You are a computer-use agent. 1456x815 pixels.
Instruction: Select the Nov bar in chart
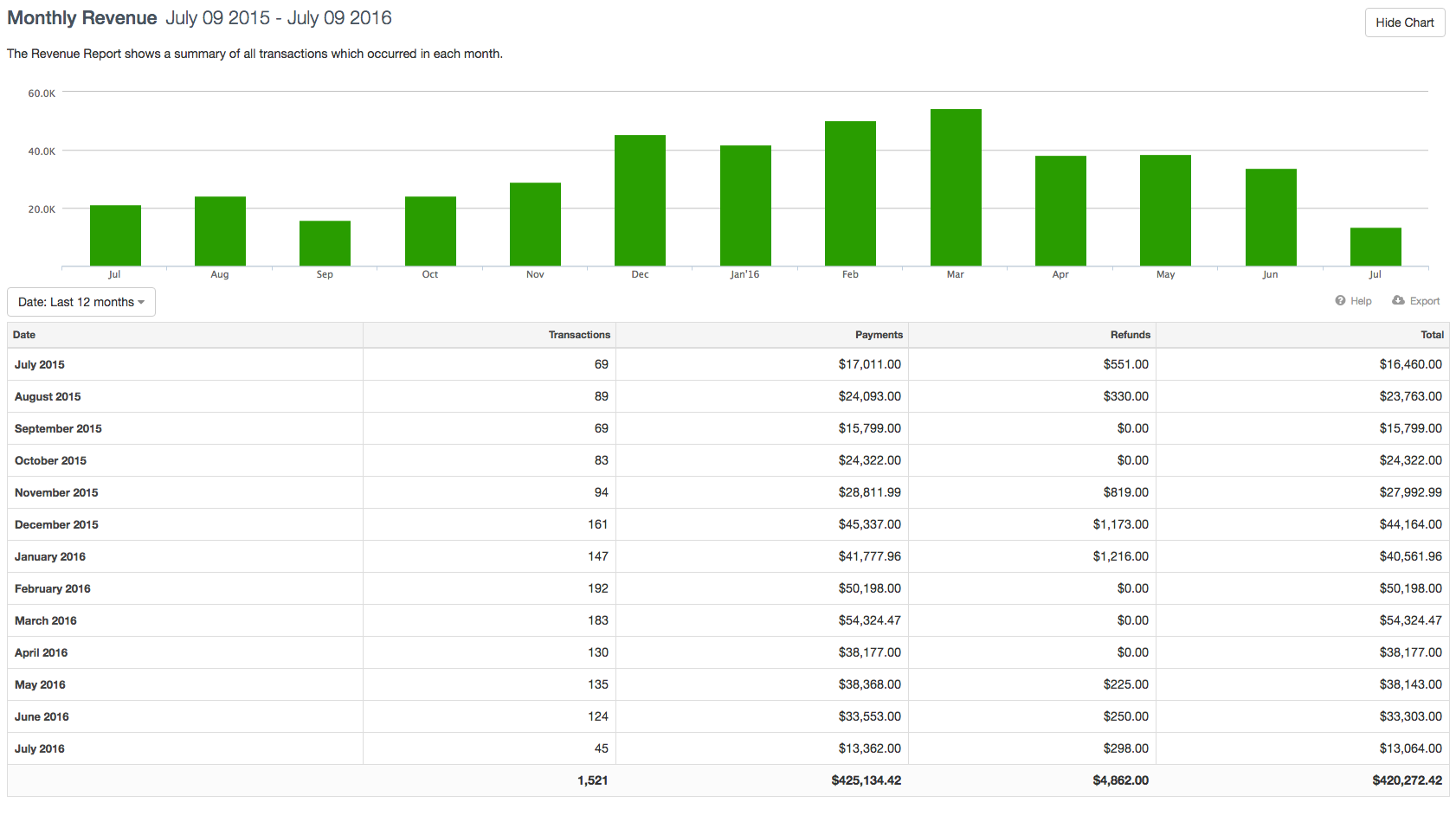coord(535,224)
